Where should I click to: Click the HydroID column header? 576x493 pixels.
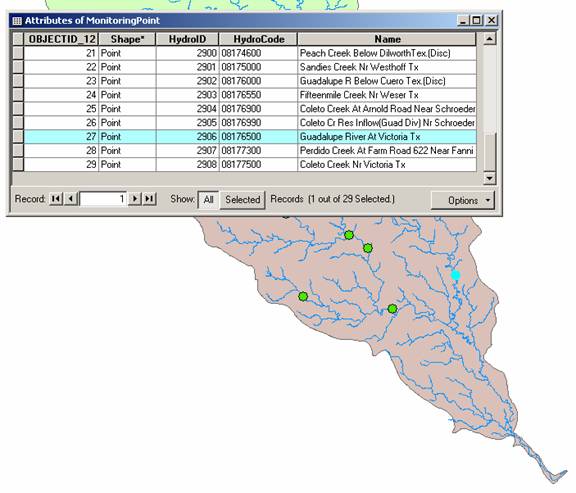tap(187, 39)
